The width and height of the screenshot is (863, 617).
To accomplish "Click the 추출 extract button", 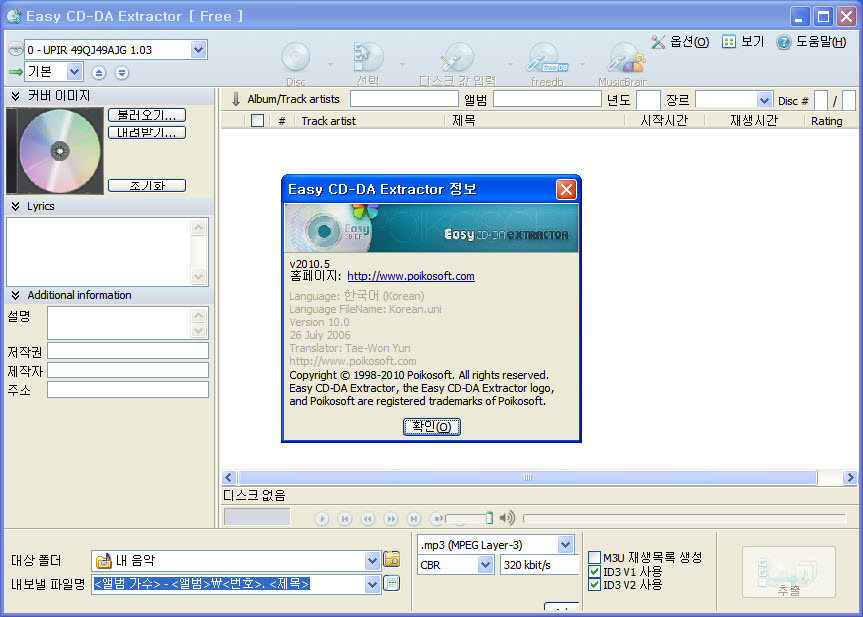I will tap(788, 572).
